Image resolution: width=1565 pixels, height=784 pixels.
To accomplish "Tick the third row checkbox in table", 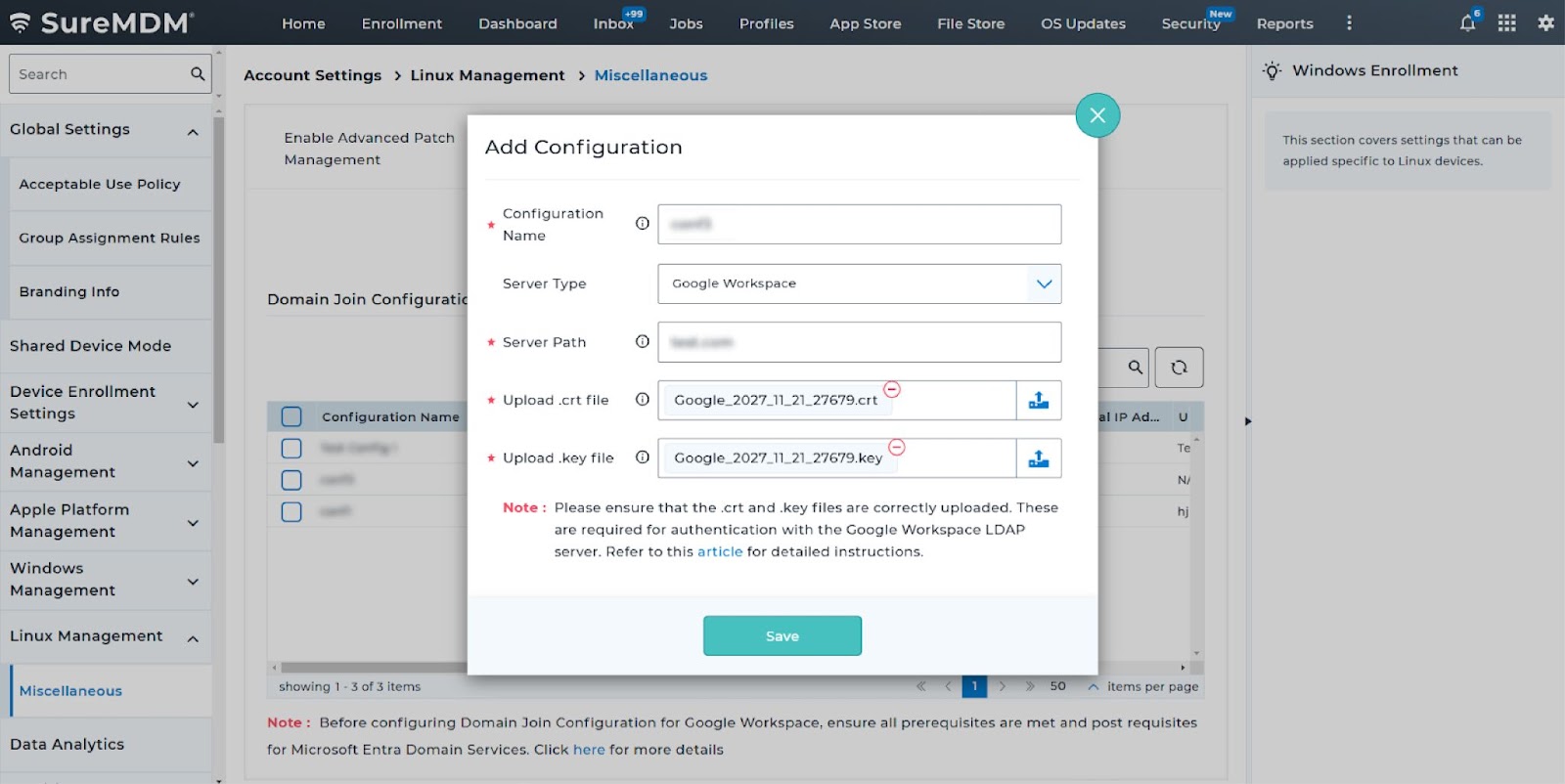I will pyautogui.click(x=291, y=511).
